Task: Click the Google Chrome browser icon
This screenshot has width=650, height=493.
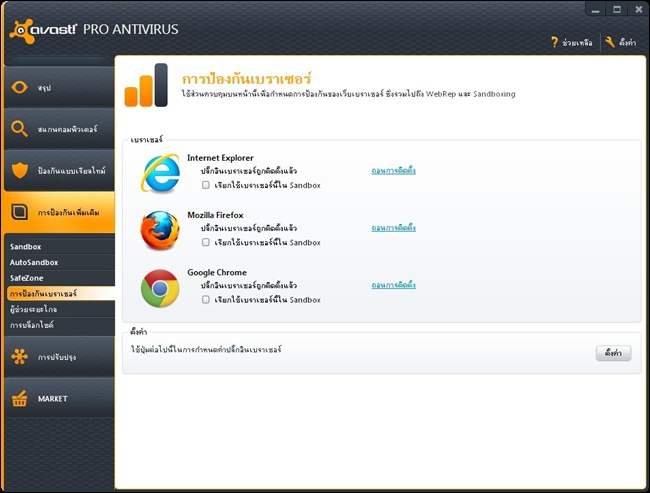Action: click(160, 288)
